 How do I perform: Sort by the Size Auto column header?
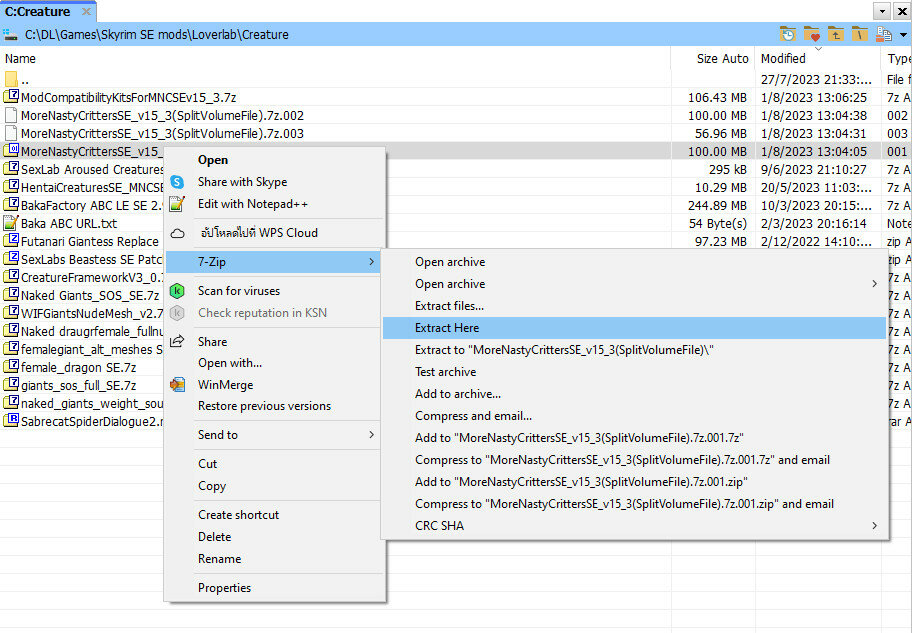point(713,59)
